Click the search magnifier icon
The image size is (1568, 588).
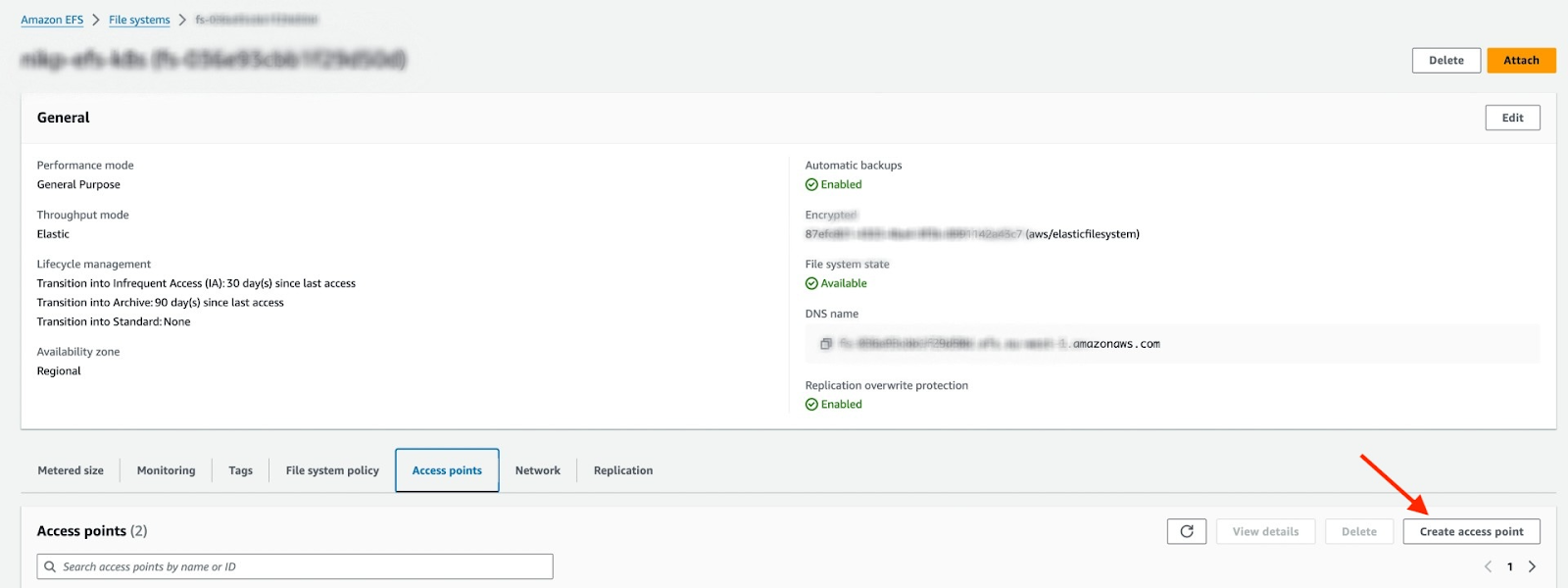click(50, 566)
